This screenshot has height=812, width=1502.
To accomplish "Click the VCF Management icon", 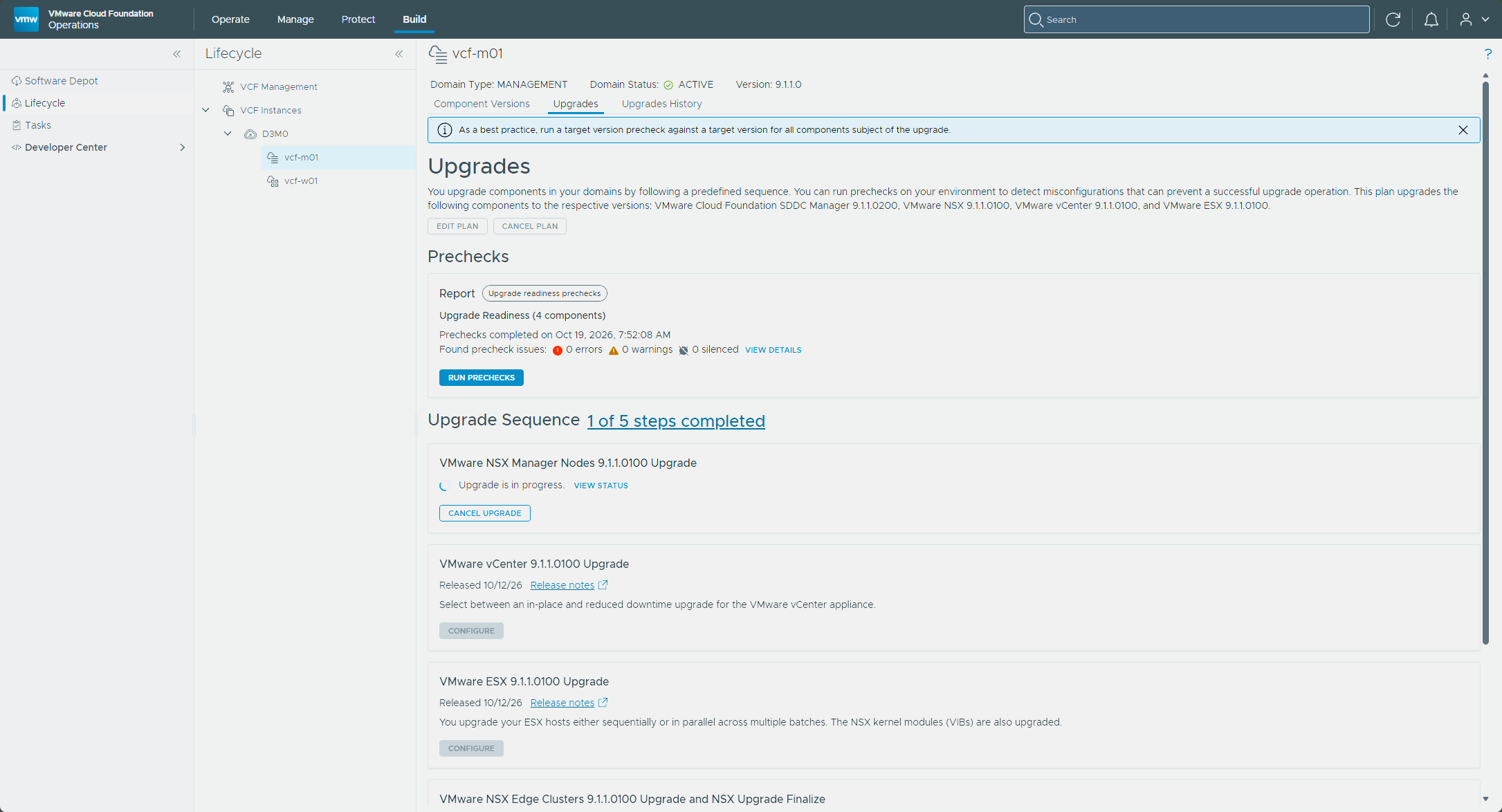I will pos(228,87).
